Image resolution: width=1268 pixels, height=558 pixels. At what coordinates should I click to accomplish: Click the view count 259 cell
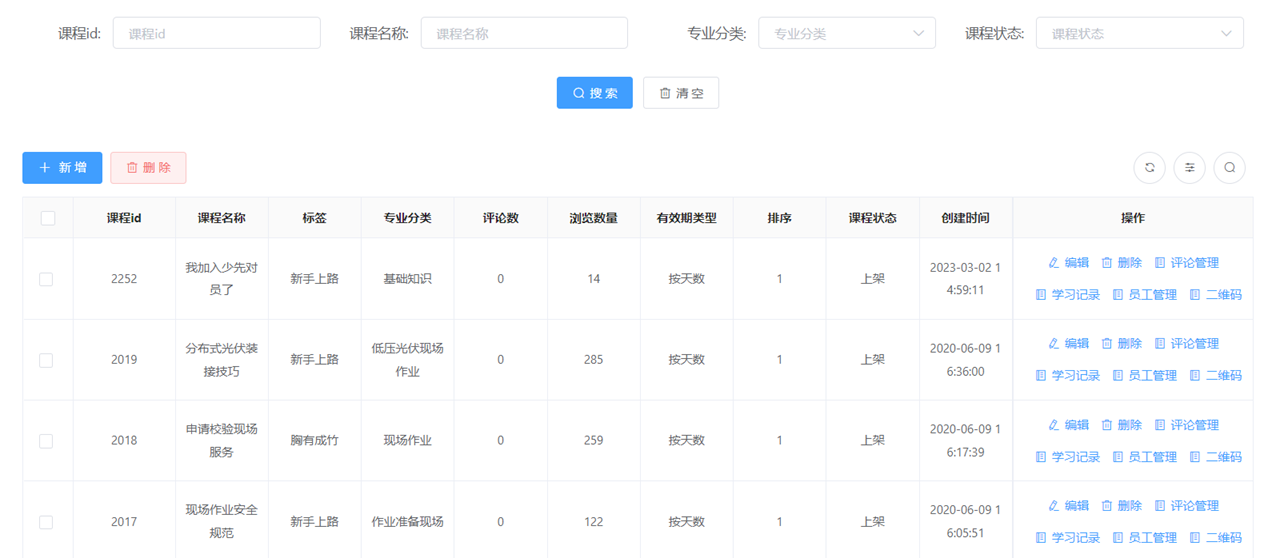pos(594,441)
